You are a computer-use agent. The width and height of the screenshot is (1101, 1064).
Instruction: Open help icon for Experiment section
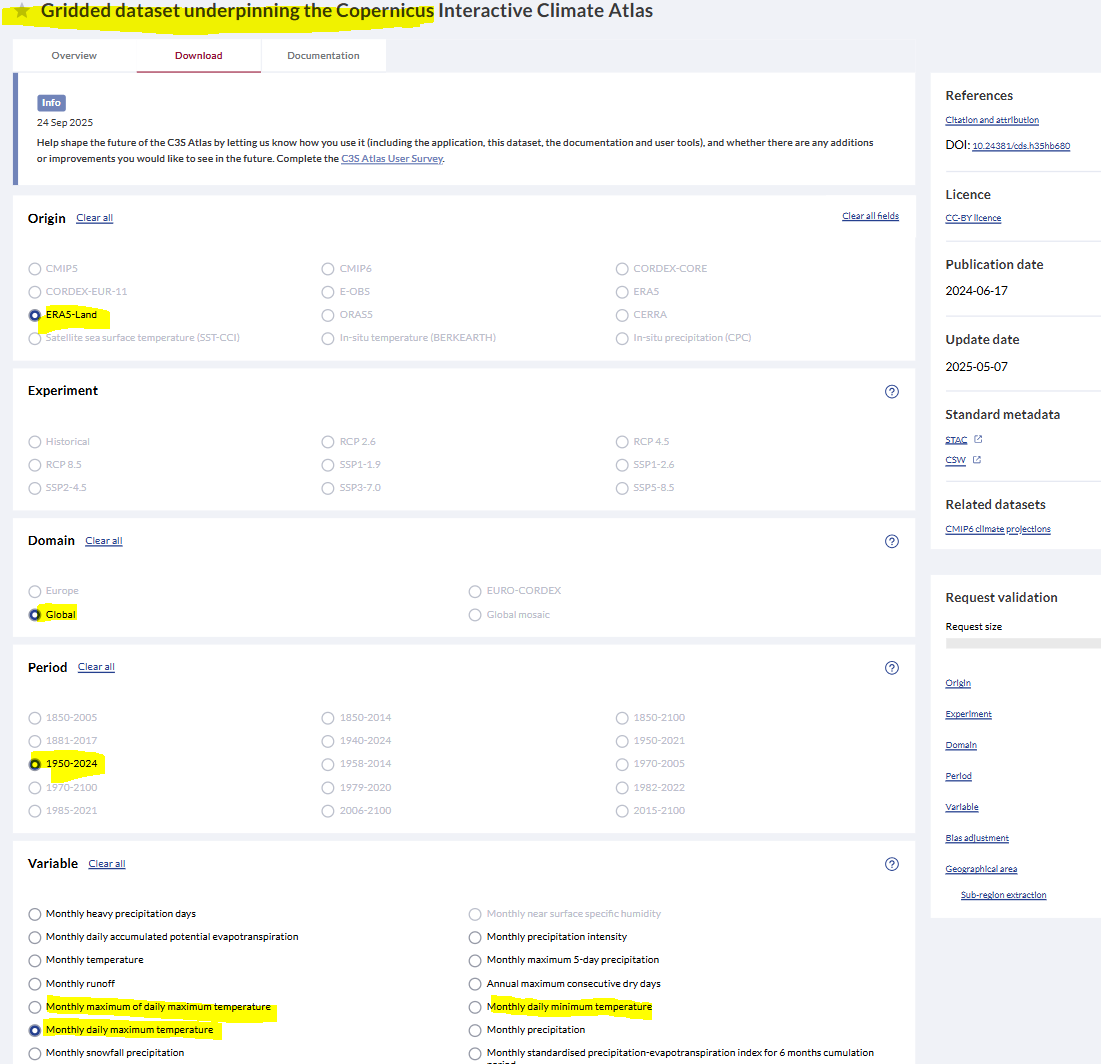(x=892, y=392)
